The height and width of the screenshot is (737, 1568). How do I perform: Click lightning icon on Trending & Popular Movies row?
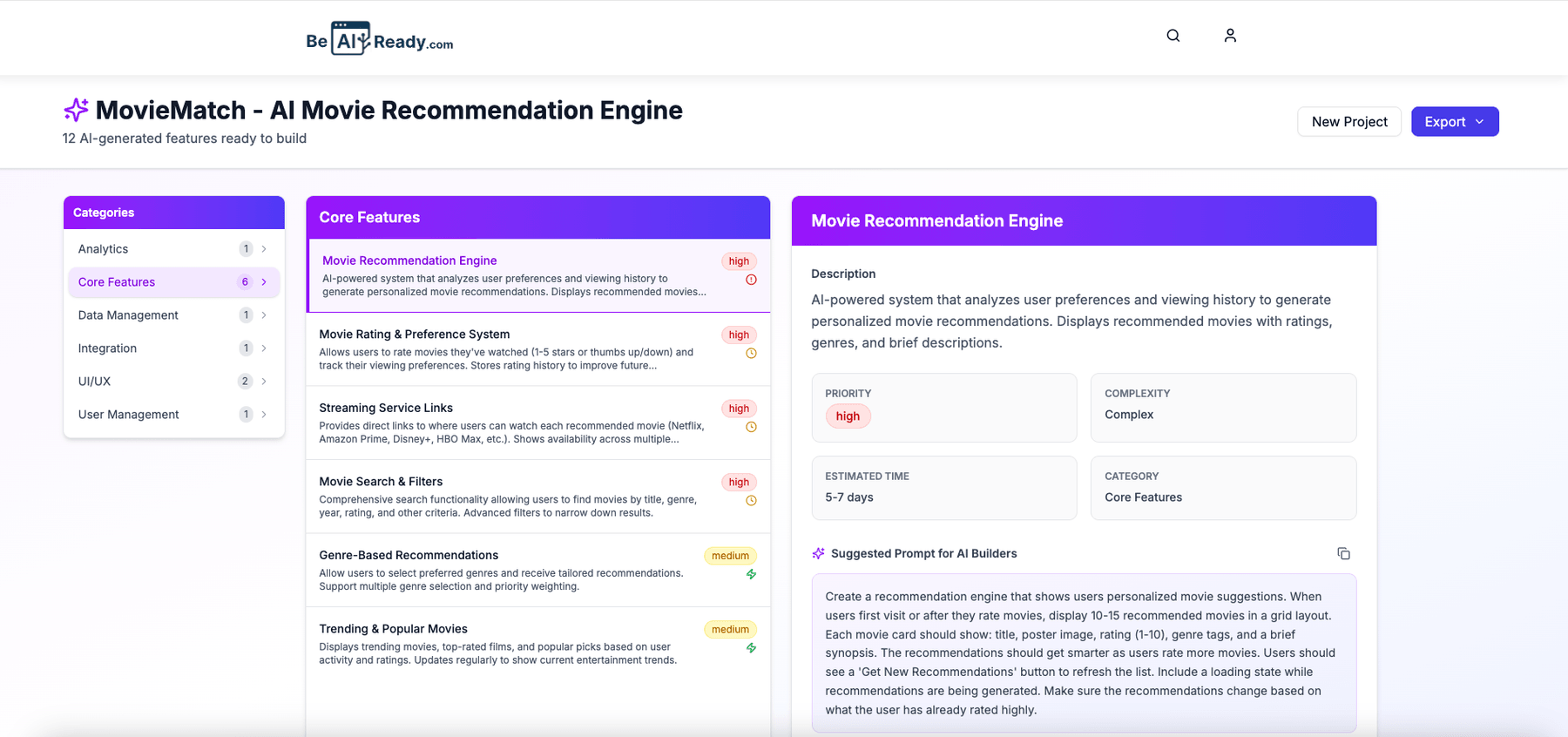point(751,648)
